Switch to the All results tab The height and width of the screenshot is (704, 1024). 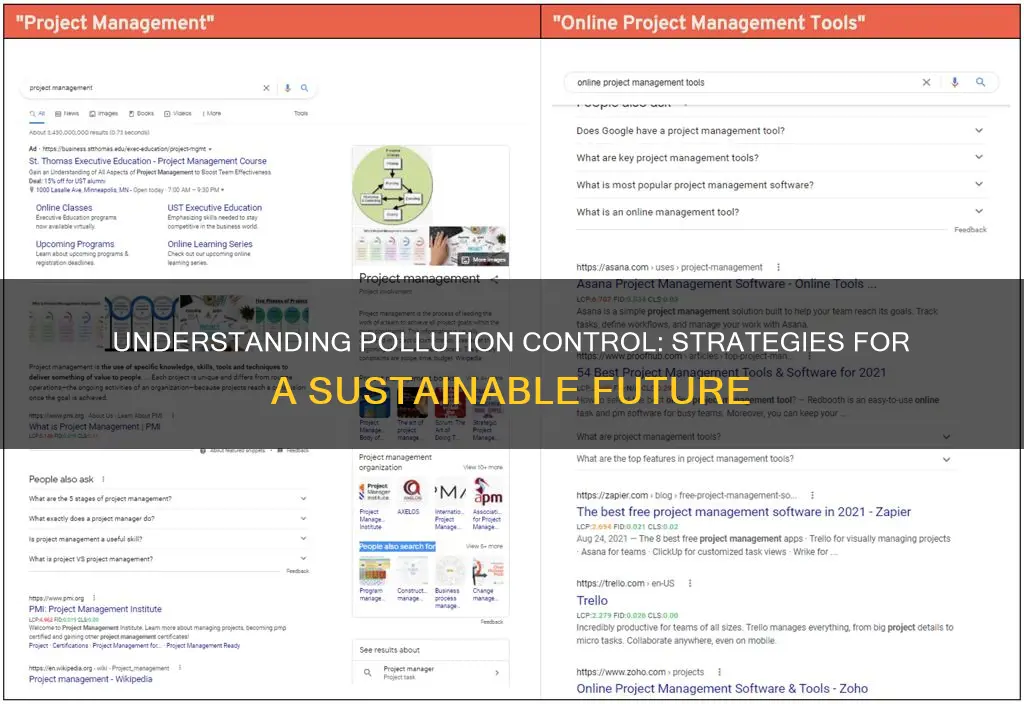37,114
